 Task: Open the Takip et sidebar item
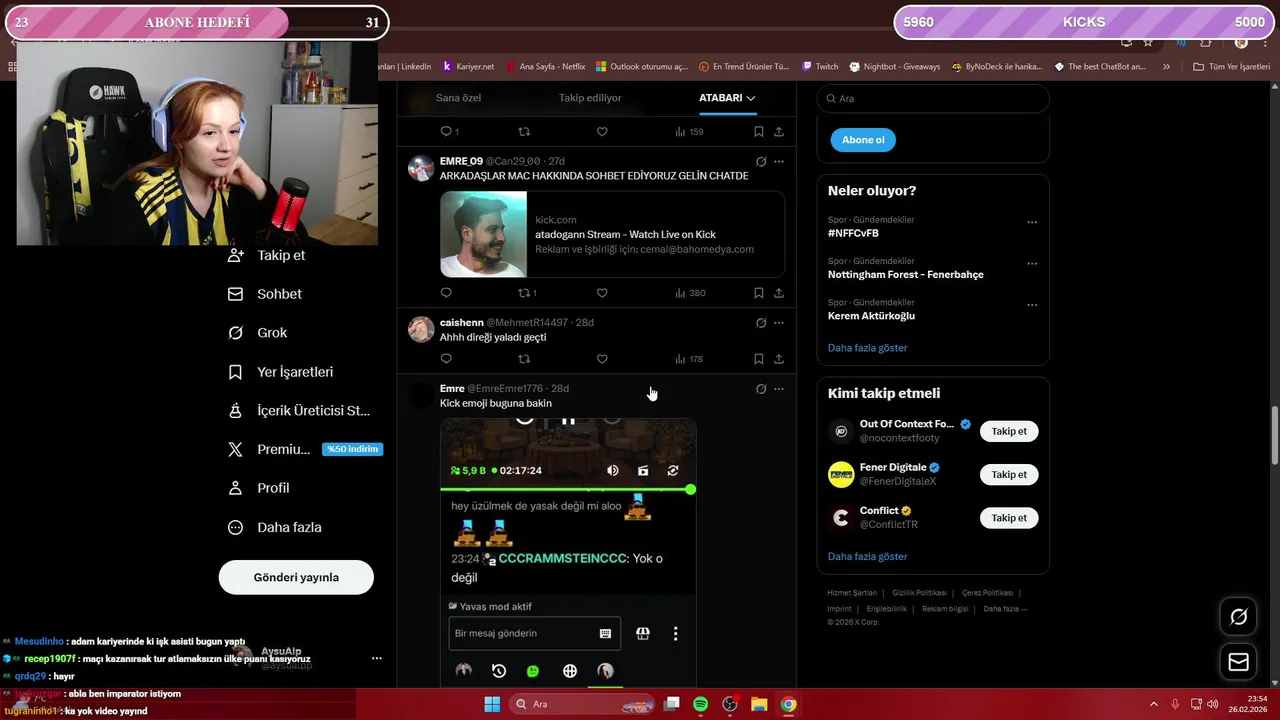pos(267,255)
